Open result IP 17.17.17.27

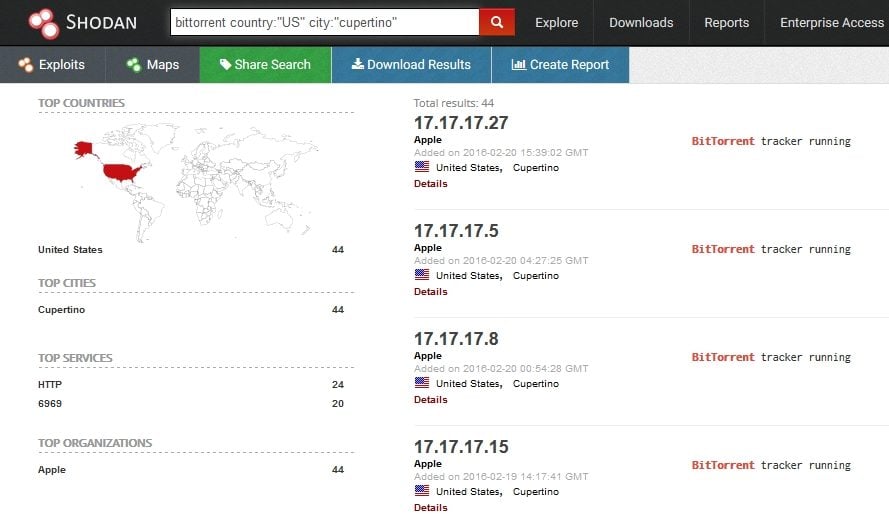coord(461,122)
